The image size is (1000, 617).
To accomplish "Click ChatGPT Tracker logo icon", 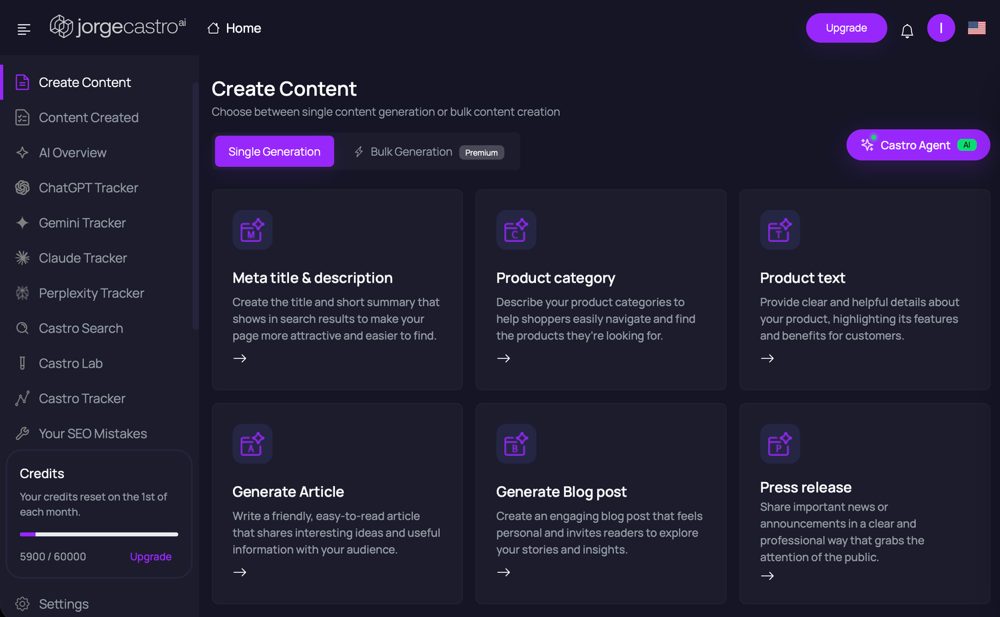I will tap(22, 188).
